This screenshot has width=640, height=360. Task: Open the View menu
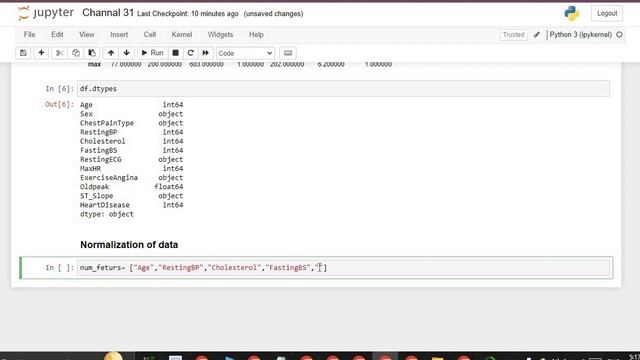coord(87,35)
